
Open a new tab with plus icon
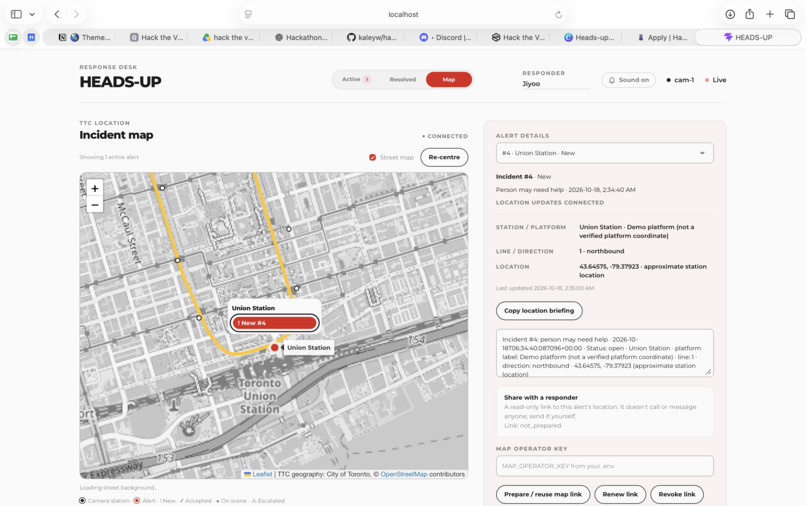(770, 14)
